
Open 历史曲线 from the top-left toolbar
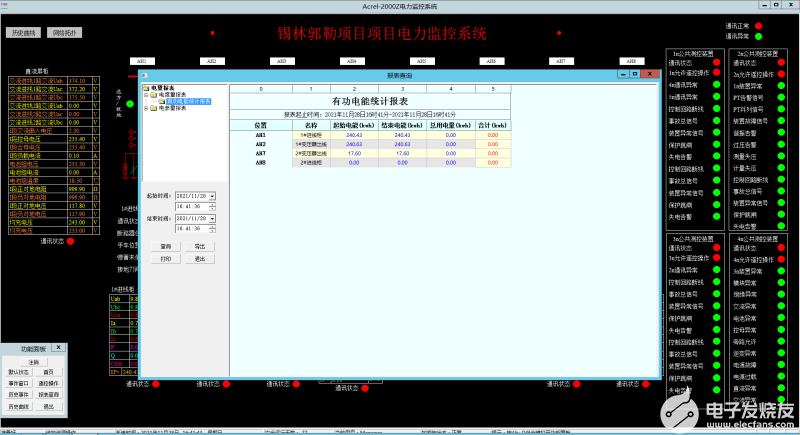coord(23,33)
